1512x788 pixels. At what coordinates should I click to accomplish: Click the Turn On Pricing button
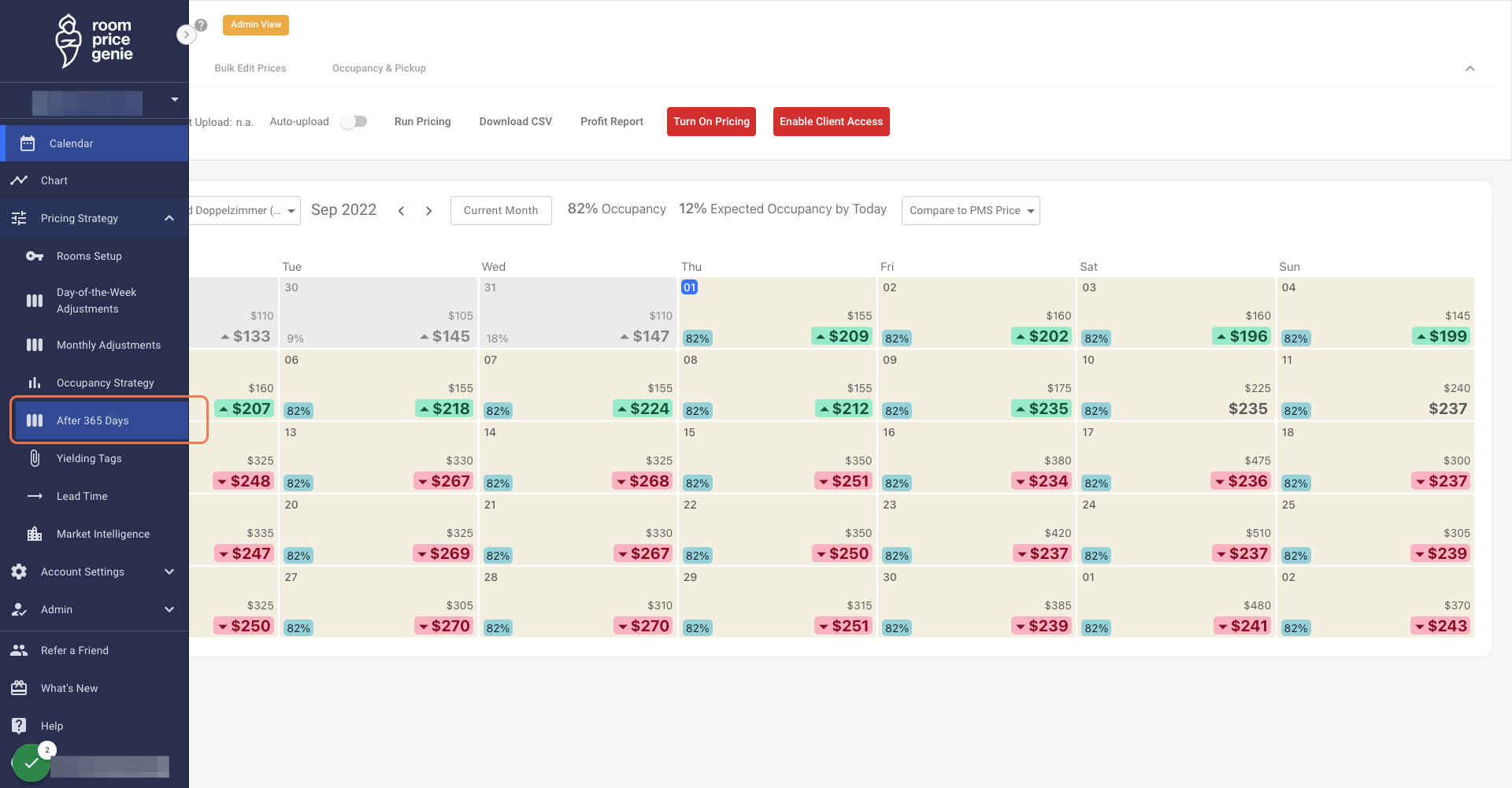point(711,121)
